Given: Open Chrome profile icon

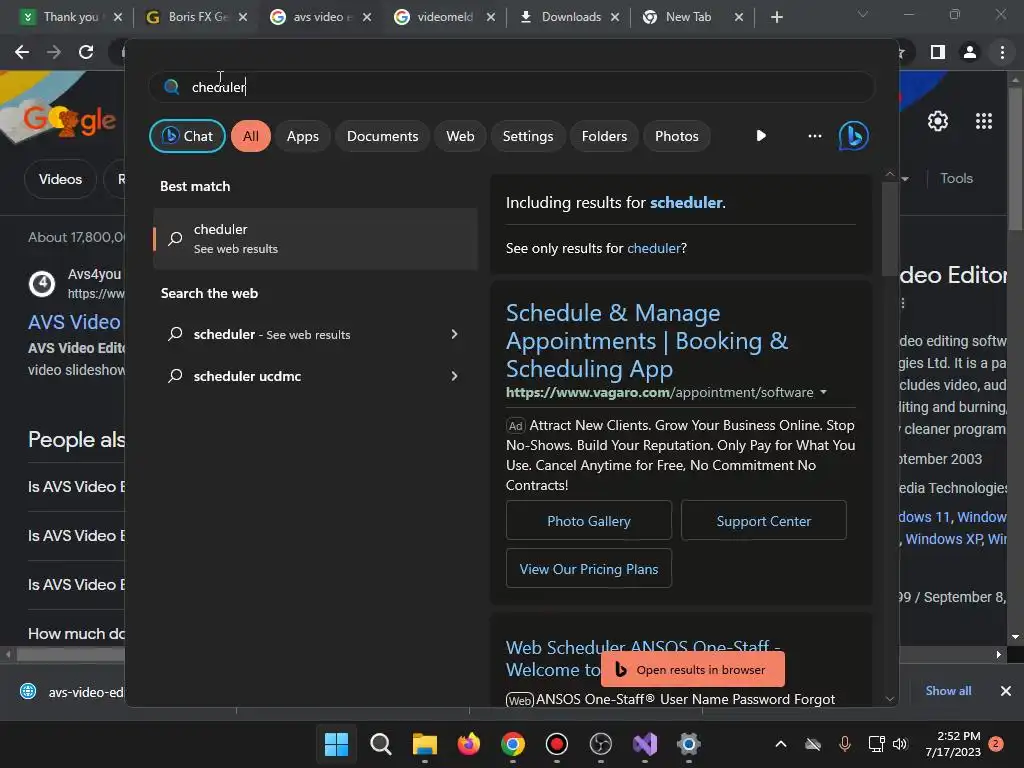Looking at the screenshot, I should [x=970, y=52].
